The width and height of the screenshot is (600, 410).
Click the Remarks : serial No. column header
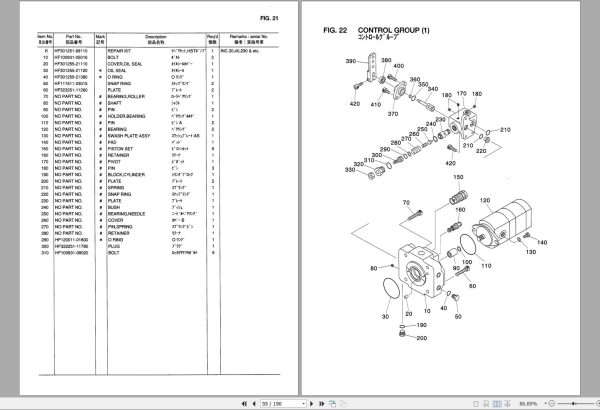[x=249, y=39]
